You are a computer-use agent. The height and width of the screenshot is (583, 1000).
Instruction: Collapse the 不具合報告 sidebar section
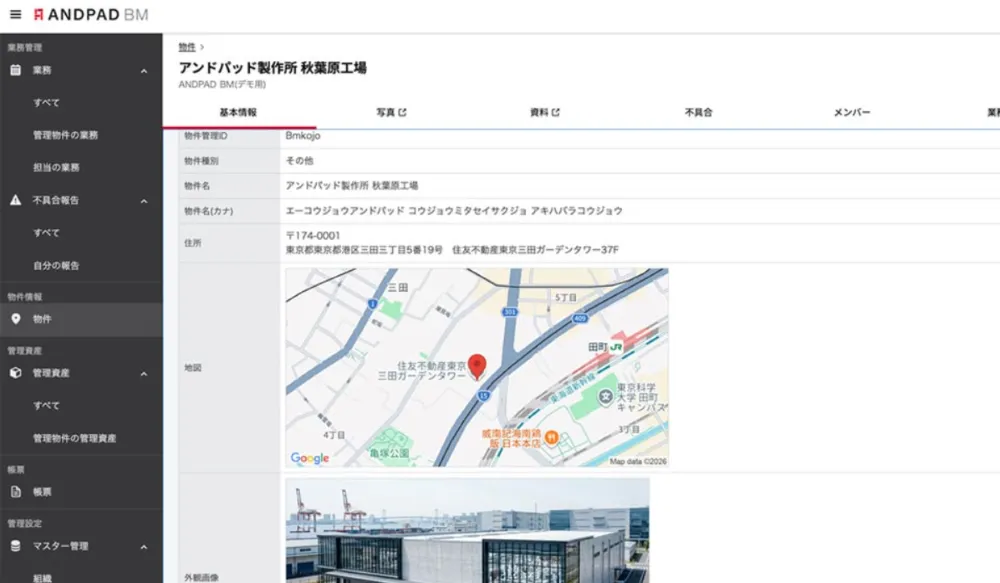(144, 201)
